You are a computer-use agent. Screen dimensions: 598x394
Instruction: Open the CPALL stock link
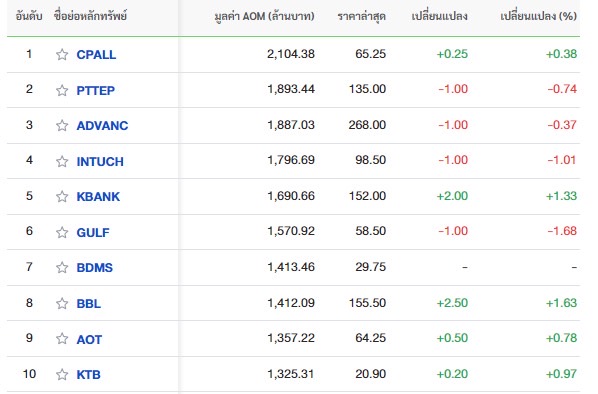(96, 55)
